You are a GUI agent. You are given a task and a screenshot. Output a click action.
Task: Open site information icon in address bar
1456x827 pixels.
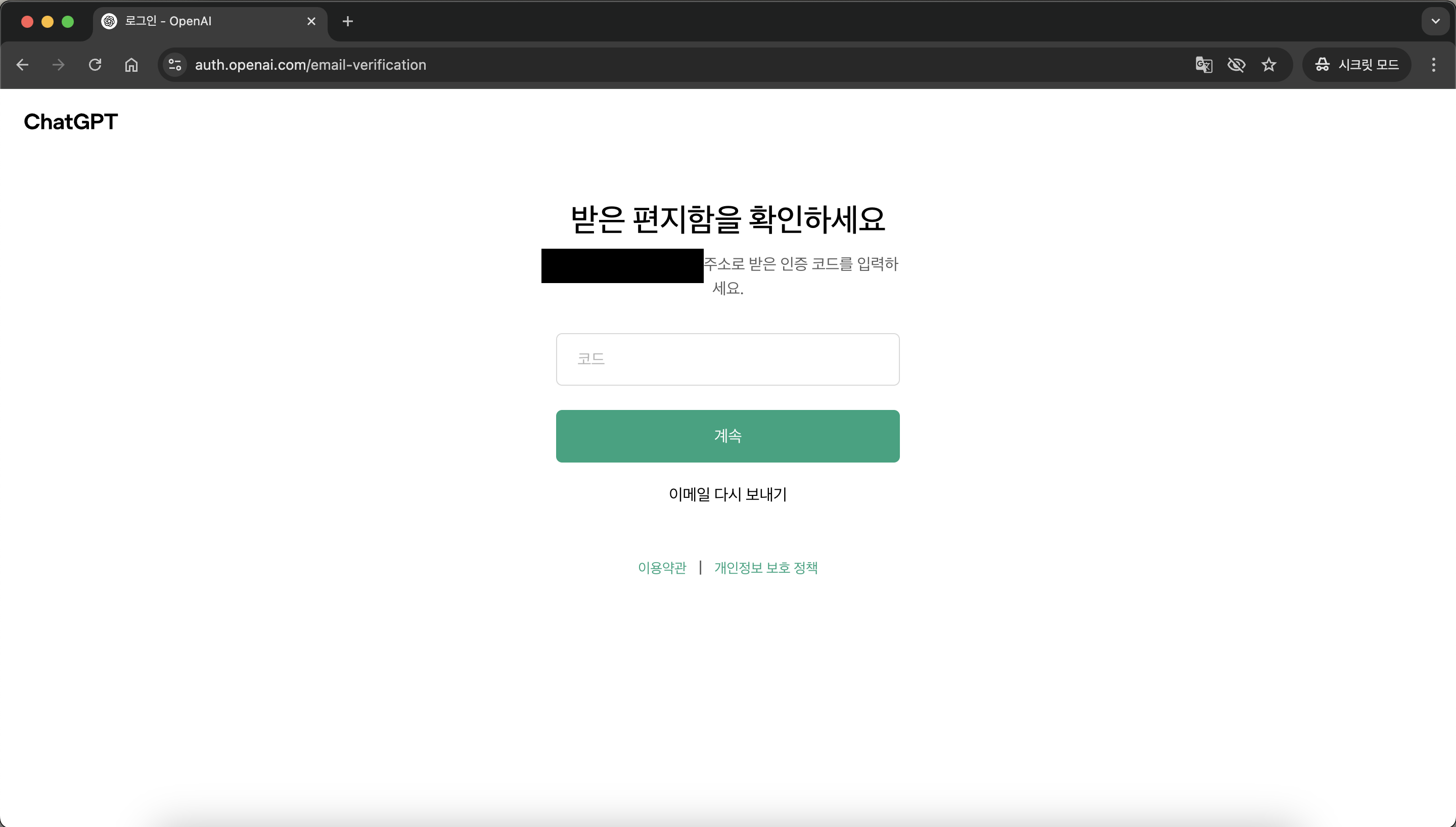[175, 65]
